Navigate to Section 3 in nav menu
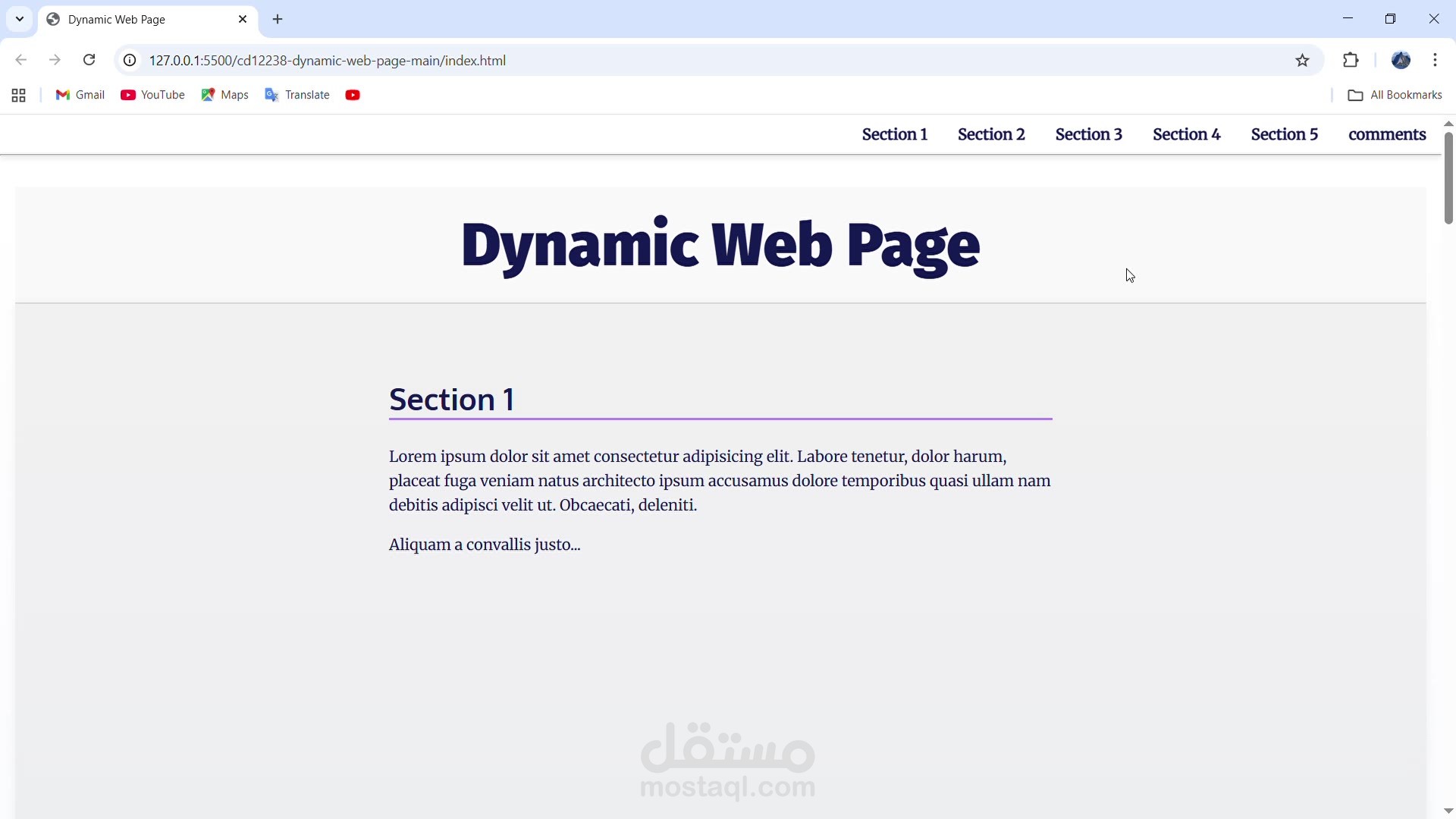 point(1089,134)
